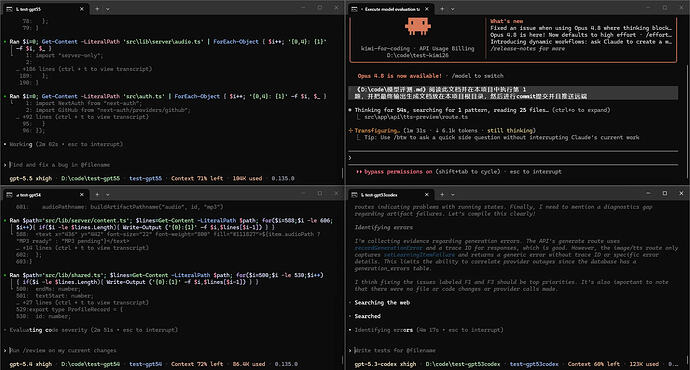Minimize the test-gpt54 window
The width and height of the screenshot is (690, 370).
[x=303, y=193]
